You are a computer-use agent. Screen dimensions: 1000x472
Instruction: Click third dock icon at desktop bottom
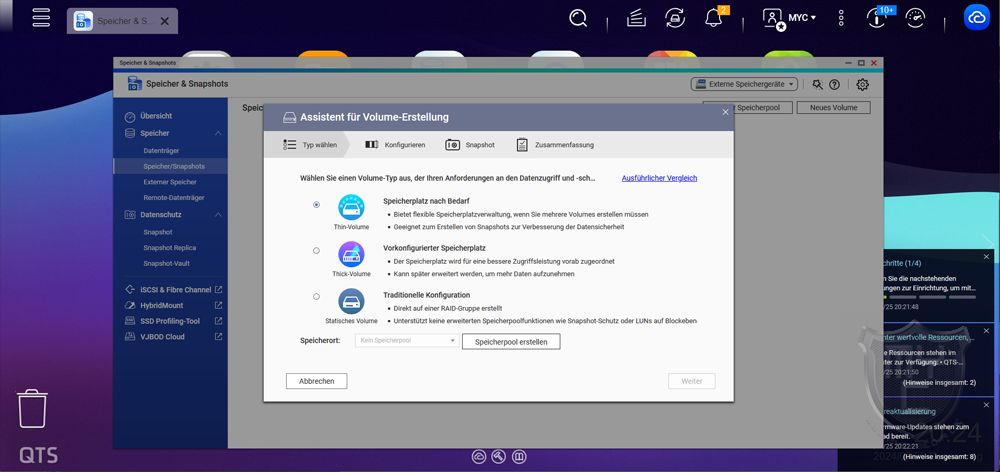click(x=519, y=457)
